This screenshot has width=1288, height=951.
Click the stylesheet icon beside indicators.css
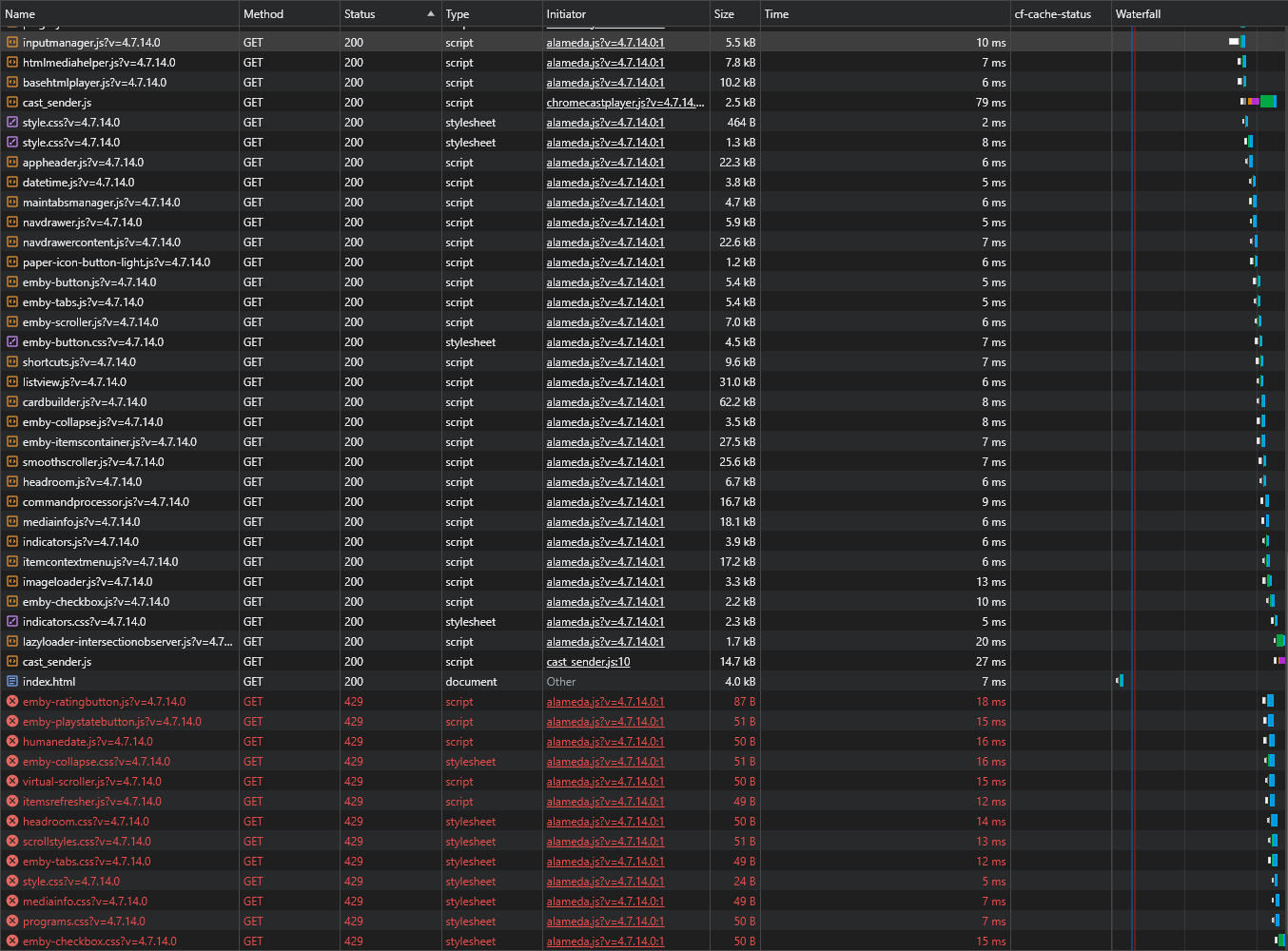(x=11, y=621)
